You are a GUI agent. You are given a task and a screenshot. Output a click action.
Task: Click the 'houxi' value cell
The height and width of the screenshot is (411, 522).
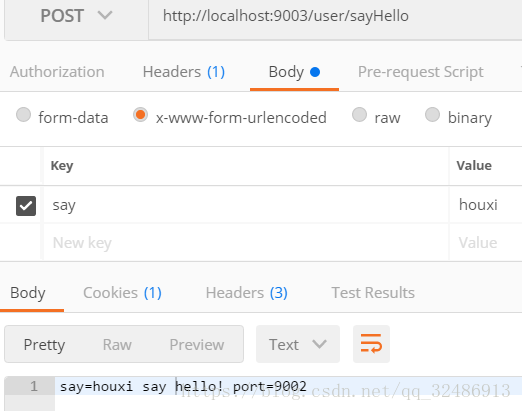[x=486, y=205]
